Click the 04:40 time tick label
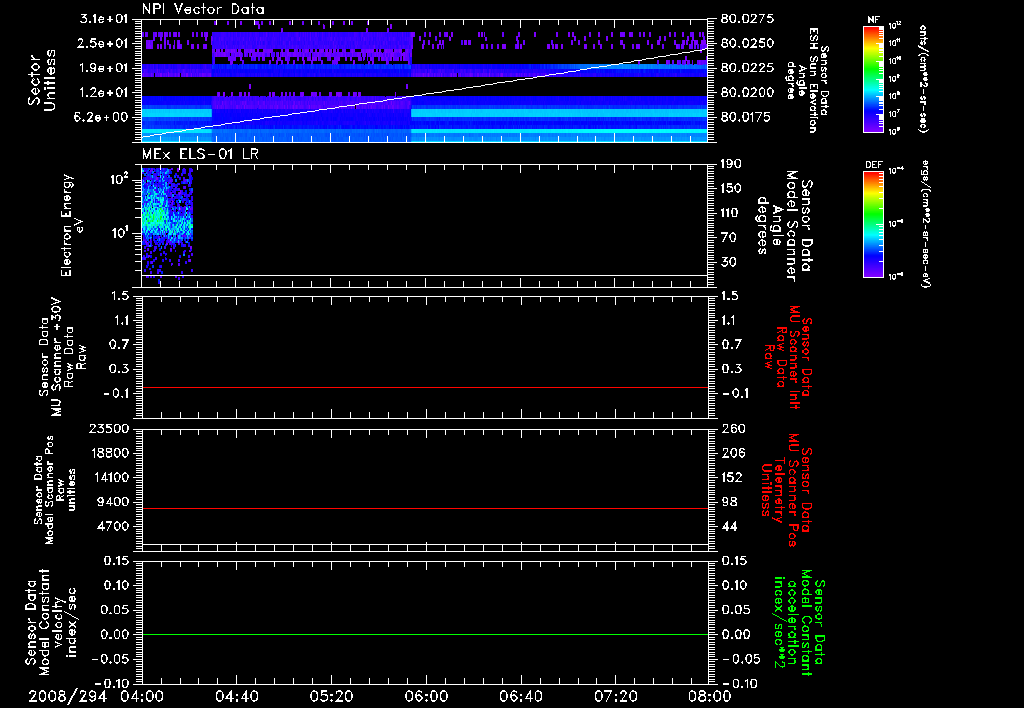Viewport: 1024px width, 708px height. pyautogui.click(x=236, y=696)
